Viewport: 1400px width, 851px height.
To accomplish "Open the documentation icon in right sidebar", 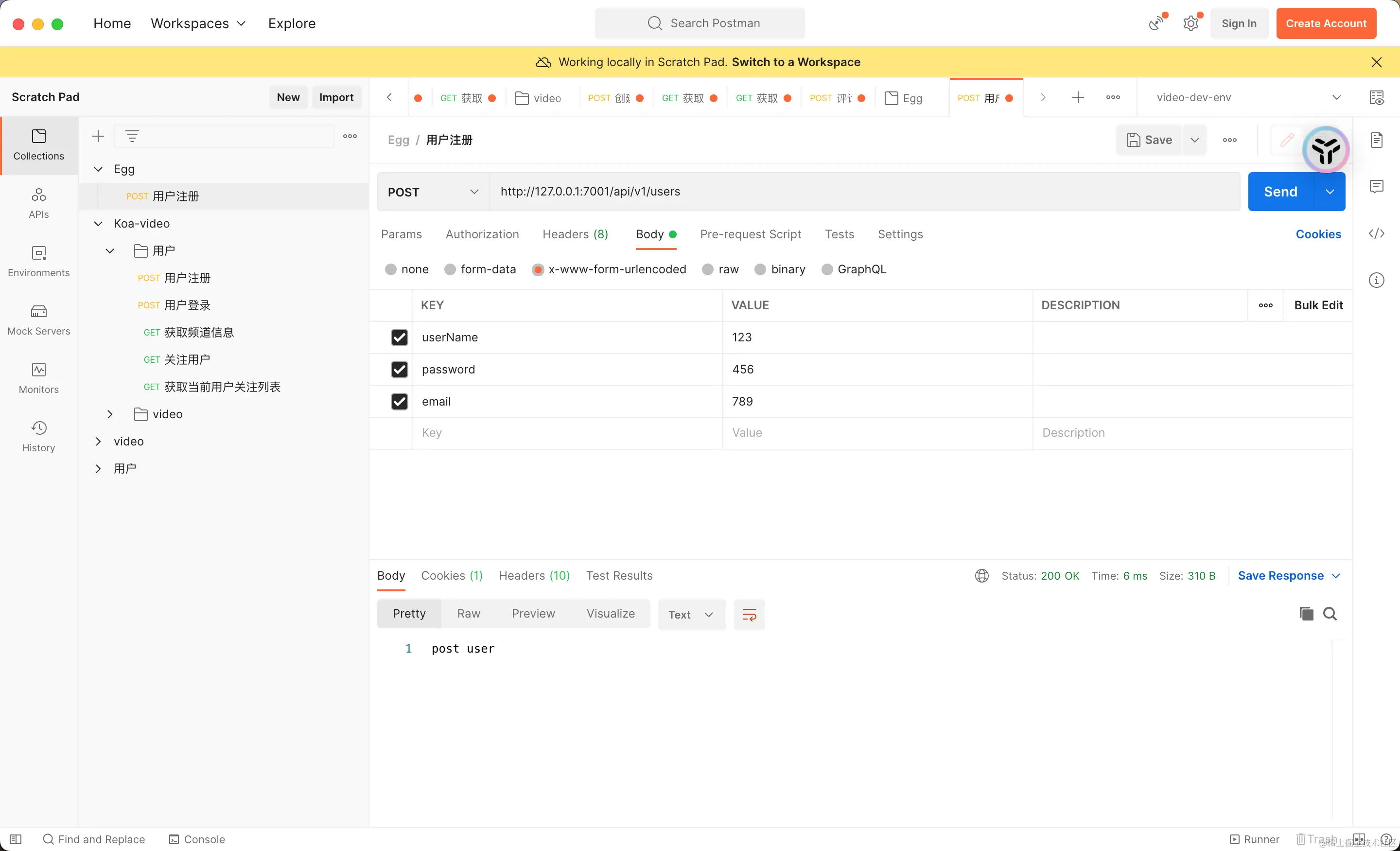I will 1376,140.
